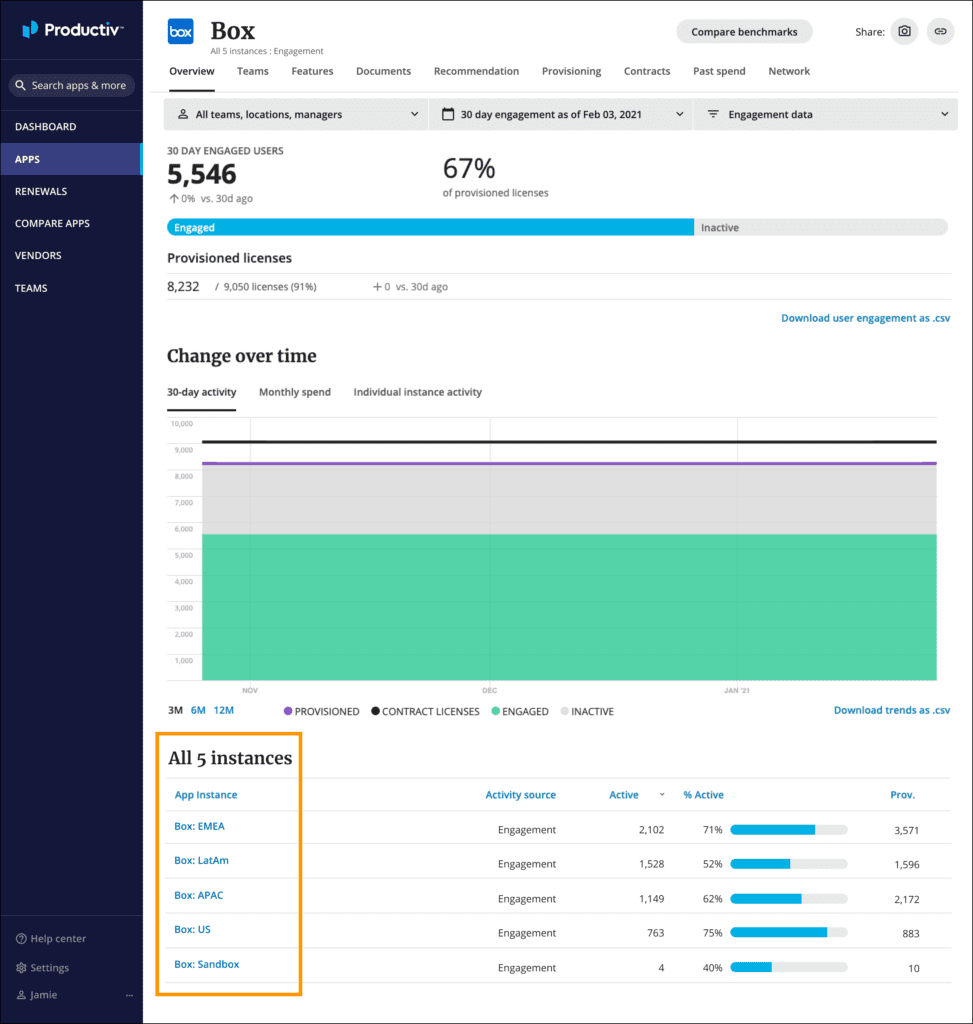Viewport: 973px width, 1024px height.
Task: Open the Box: Sandbox instance
Action: pyautogui.click(x=206, y=964)
